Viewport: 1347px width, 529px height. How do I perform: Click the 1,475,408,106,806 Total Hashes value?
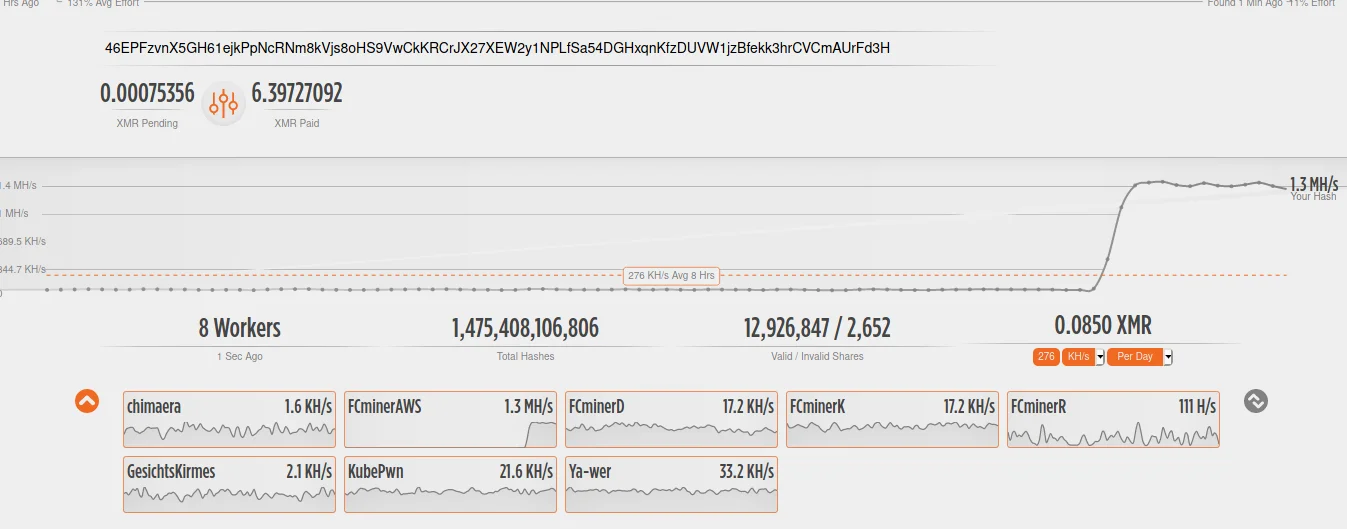(525, 328)
